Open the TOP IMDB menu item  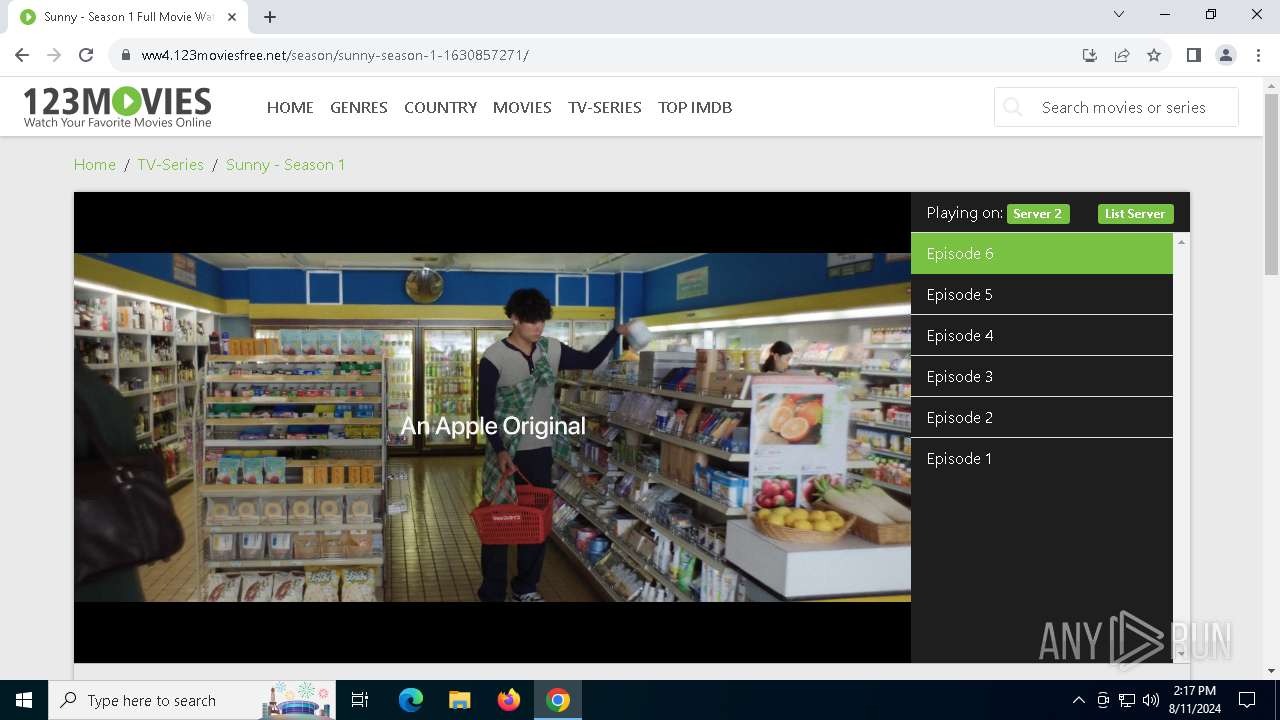point(695,107)
